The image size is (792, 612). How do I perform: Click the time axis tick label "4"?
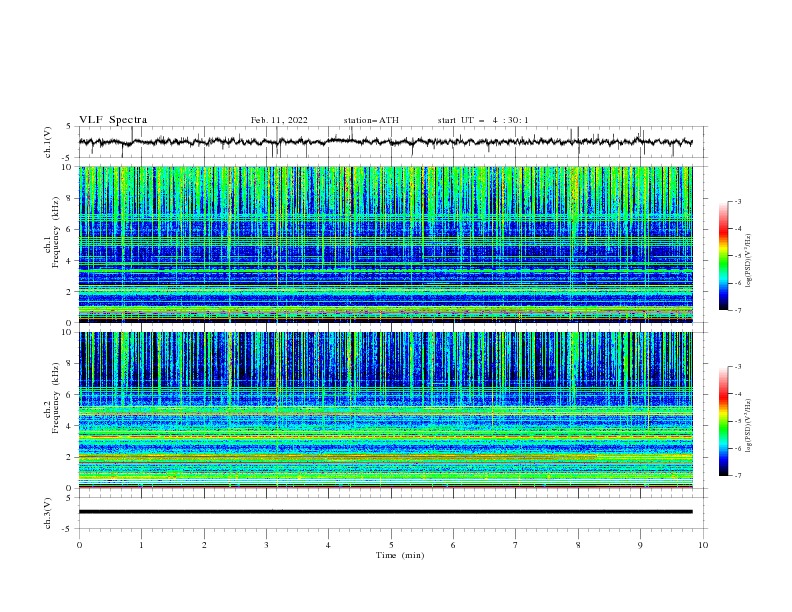(328, 545)
